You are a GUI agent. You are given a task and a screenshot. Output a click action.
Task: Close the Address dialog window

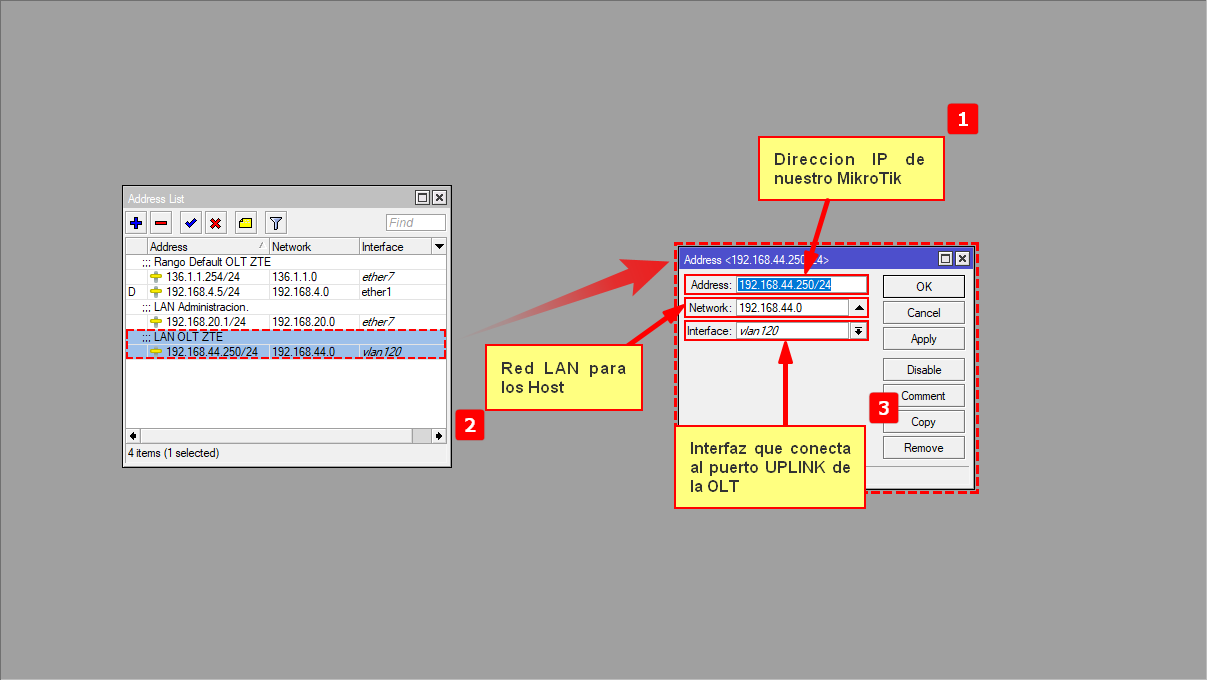pyautogui.click(x=962, y=259)
